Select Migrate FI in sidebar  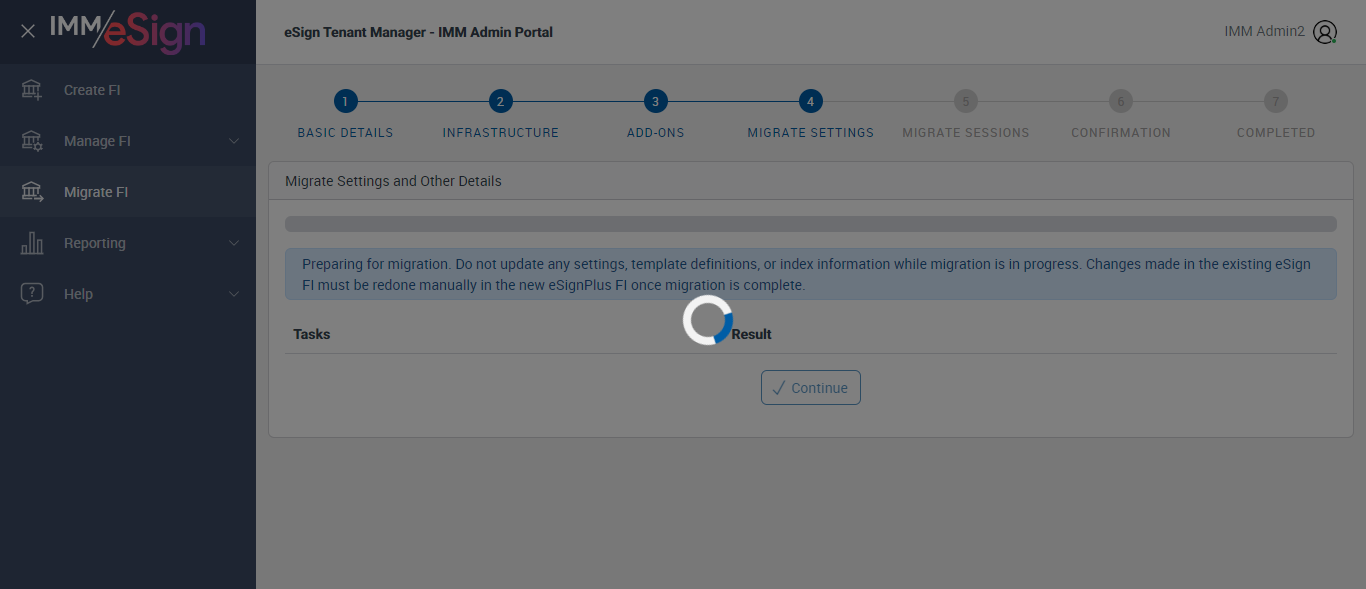[128, 192]
